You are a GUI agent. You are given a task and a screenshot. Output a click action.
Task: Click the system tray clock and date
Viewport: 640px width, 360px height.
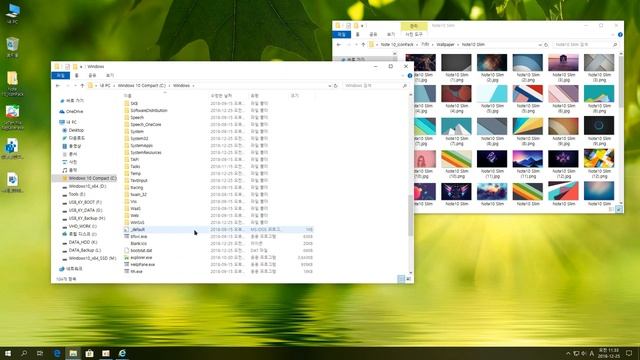(608, 353)
